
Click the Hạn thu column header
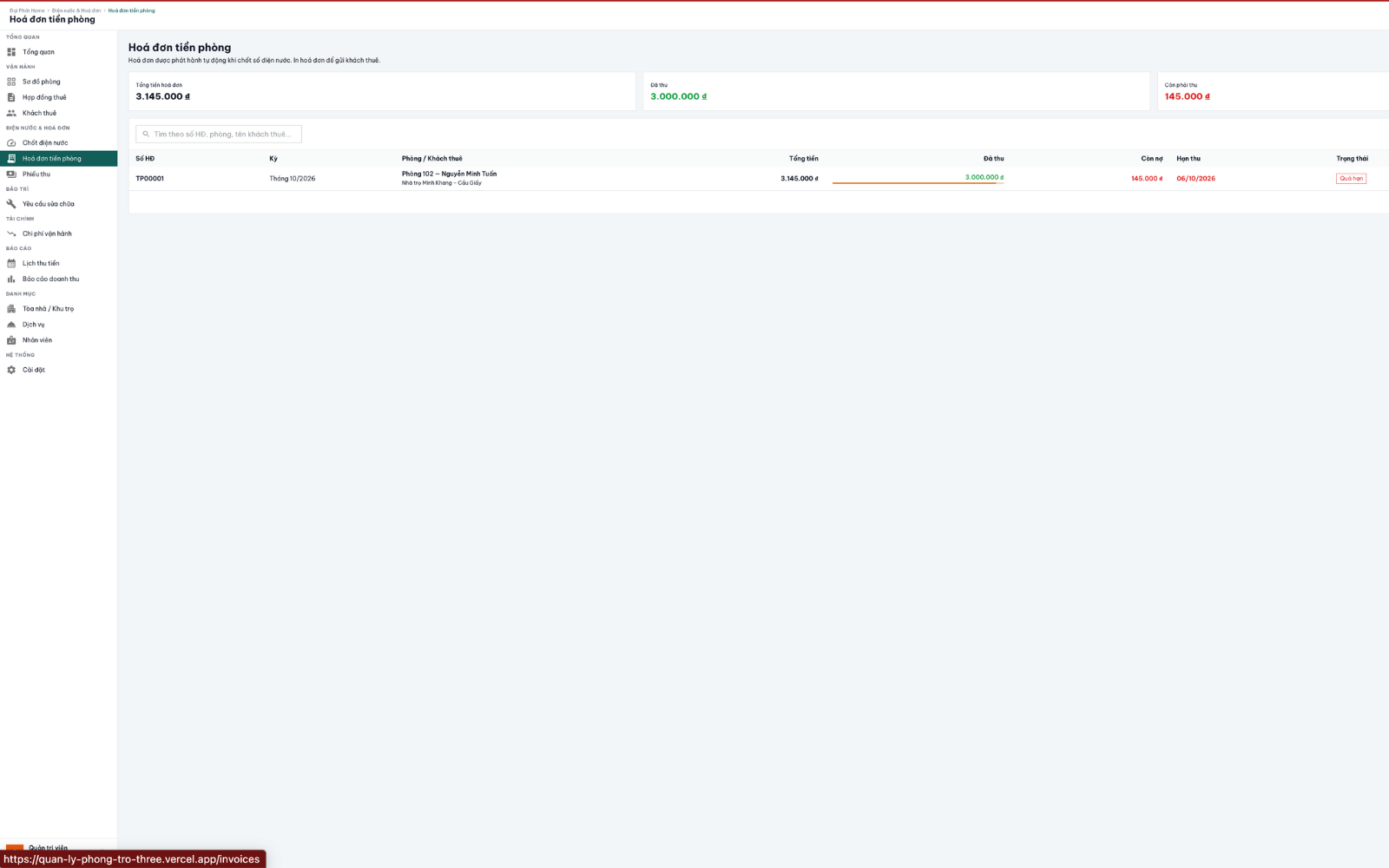coord(1188,159)
